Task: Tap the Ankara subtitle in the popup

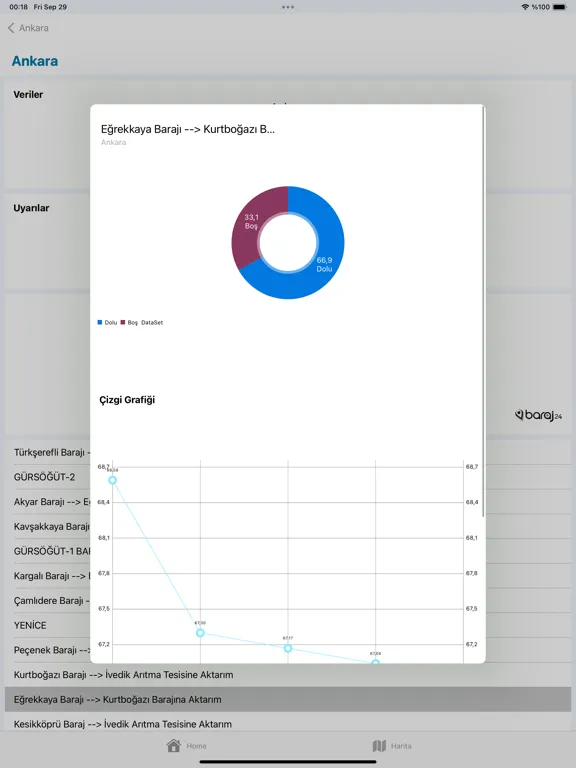Action: (x=113, y=143)
